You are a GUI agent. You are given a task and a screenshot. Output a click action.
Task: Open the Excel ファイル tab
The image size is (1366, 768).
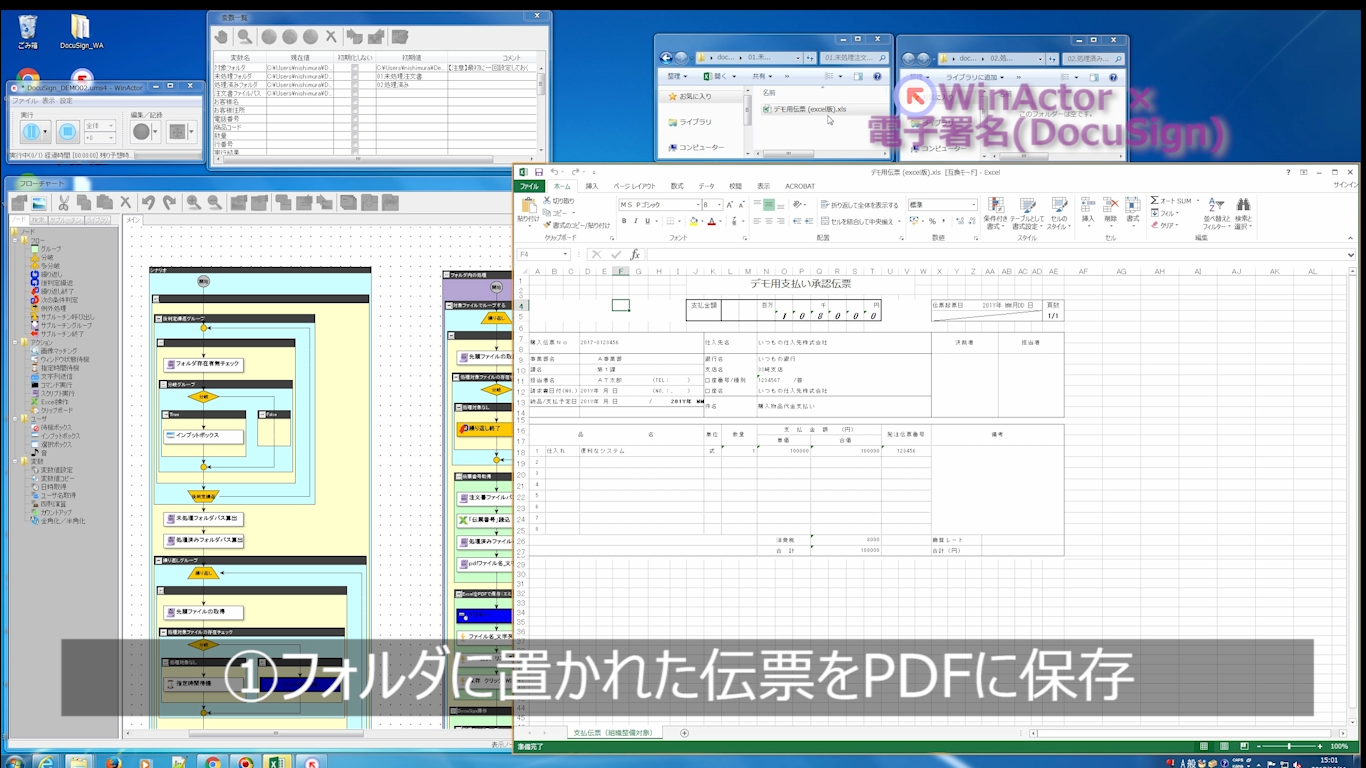(x=528, y=186)
